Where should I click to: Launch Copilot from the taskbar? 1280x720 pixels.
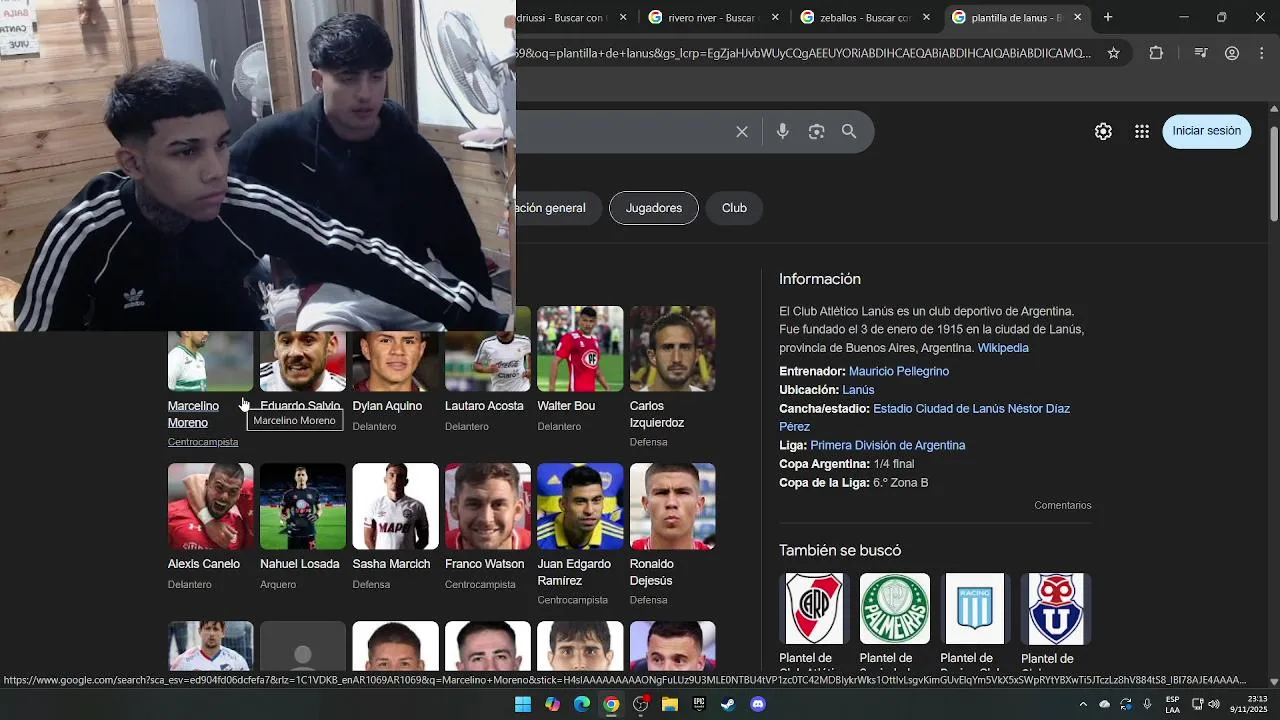point(552,704)
